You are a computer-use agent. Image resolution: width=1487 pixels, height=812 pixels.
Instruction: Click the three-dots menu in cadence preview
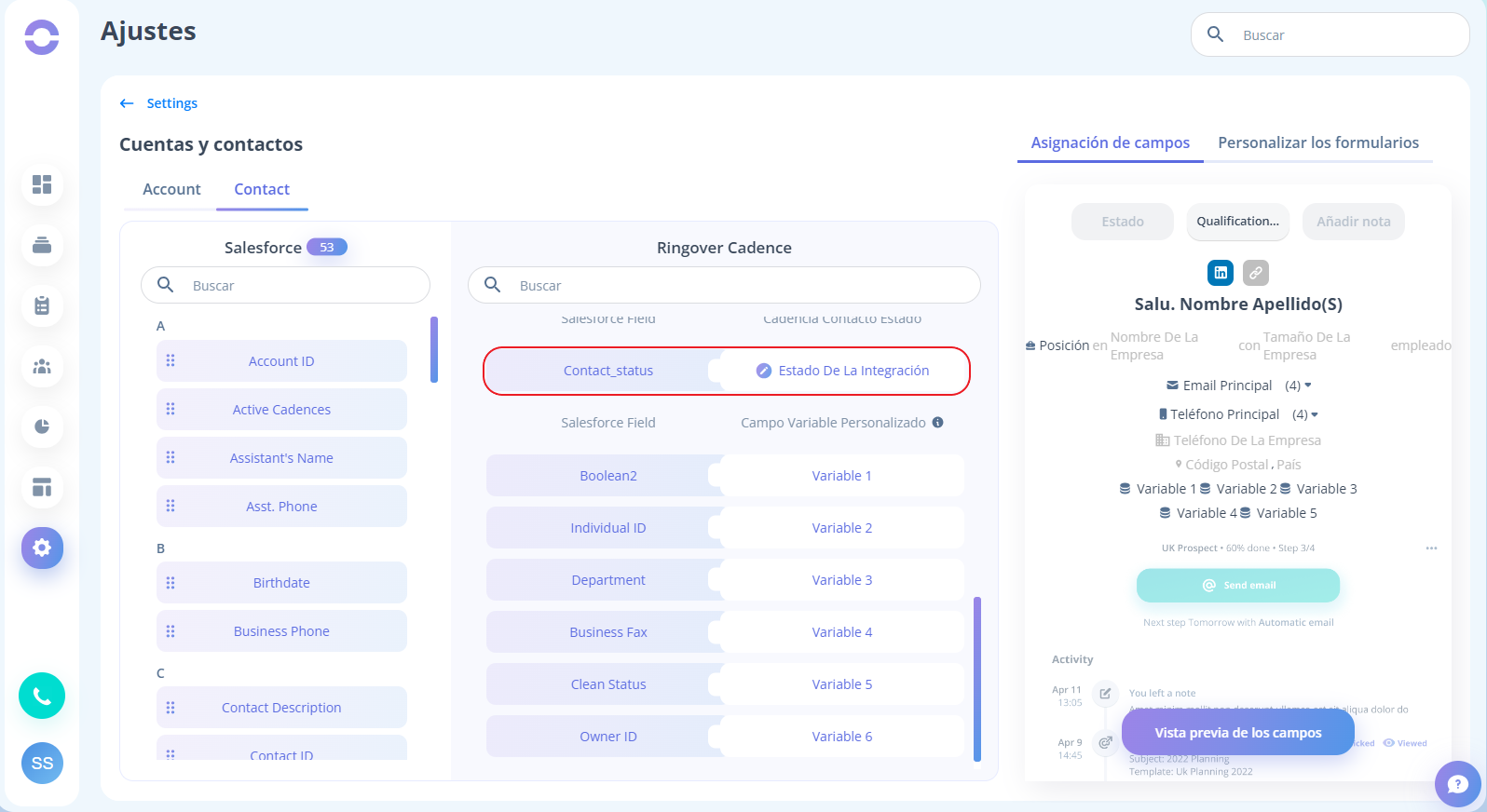(1431, 548)
